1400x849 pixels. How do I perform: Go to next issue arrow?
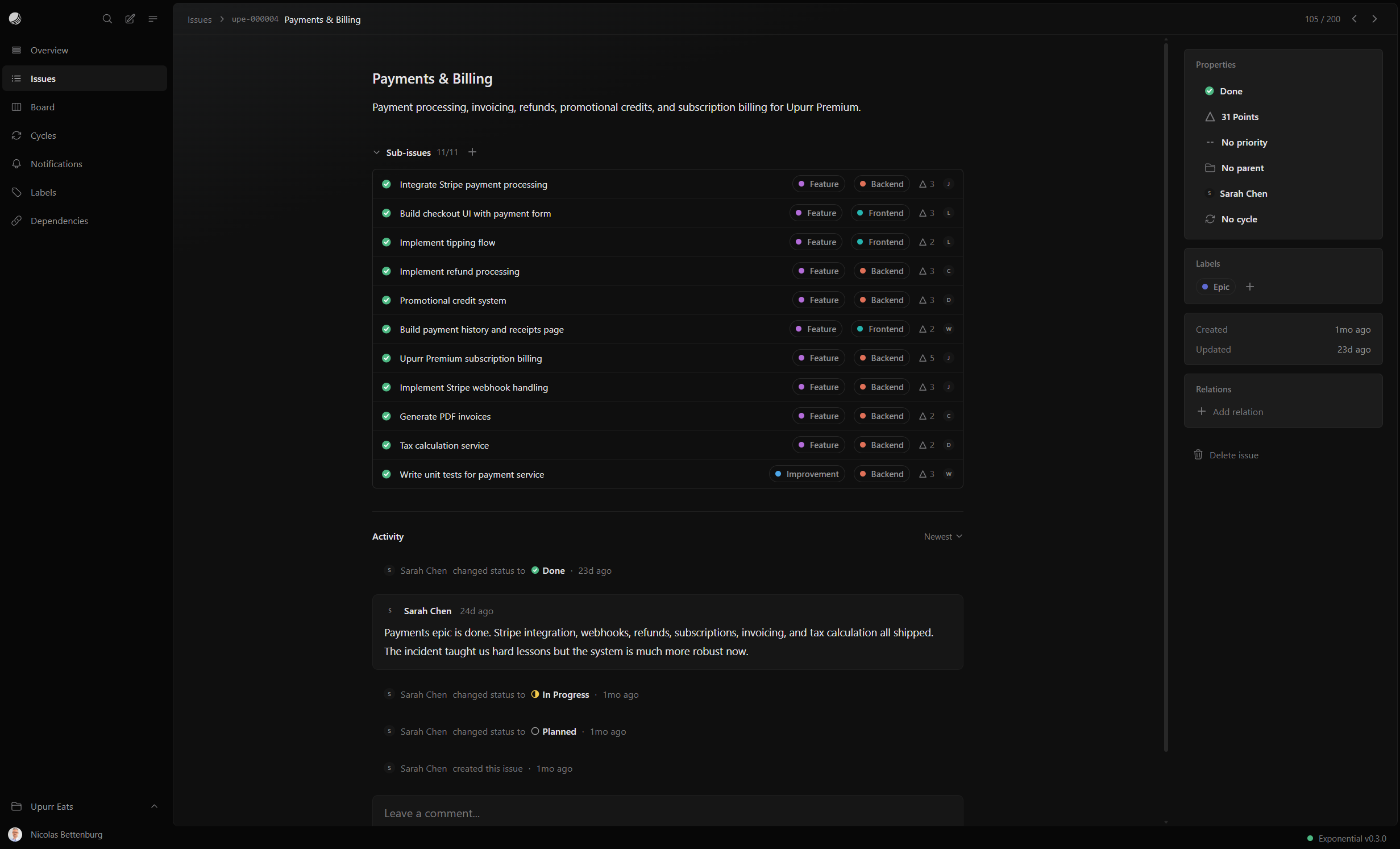(x=1374, y=19)
